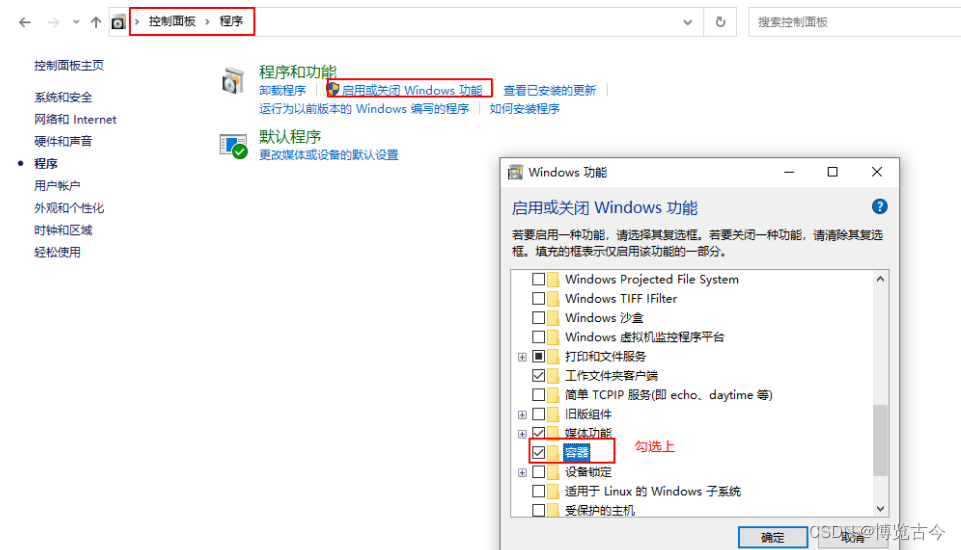
Task: Go to 网络和 Internet category
Action: click(x=75, y=120)
